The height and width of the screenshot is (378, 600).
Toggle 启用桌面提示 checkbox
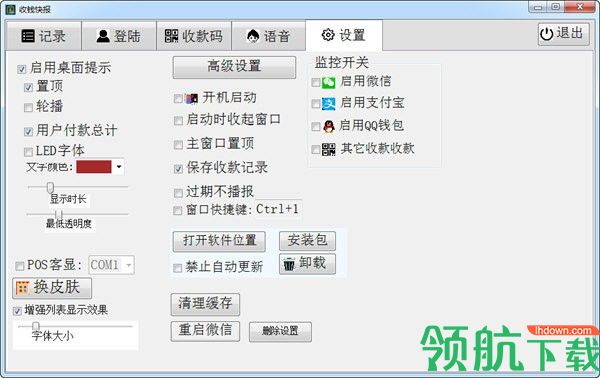21,69
